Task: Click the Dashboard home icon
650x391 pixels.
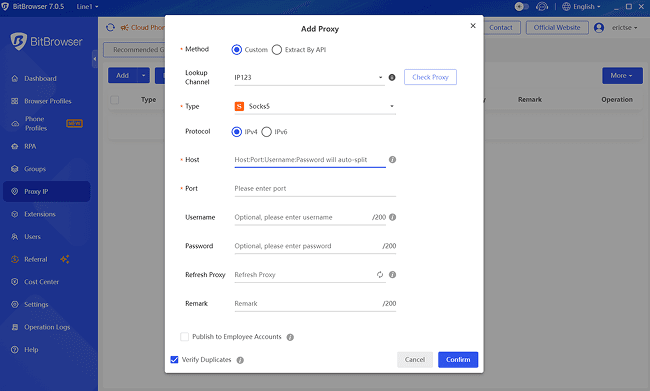Action: pyautogui.click(x=15, y=78)
